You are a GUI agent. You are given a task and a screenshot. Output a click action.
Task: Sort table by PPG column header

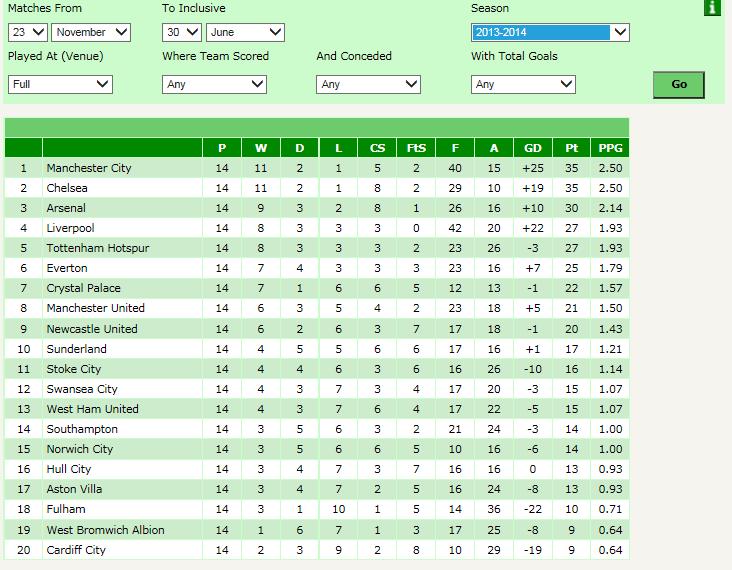click(609, 148)
